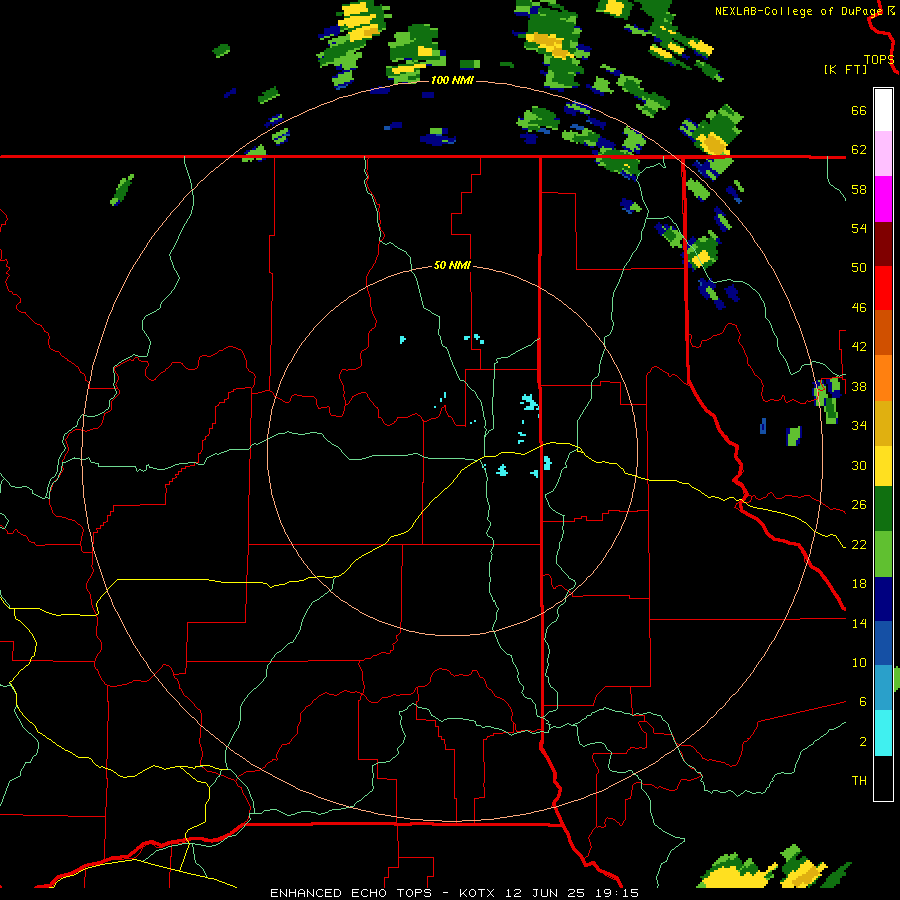This screenshot has width=900, height=900.
Task: Click the 42 scale value
Action: click(x=859, y=347)
